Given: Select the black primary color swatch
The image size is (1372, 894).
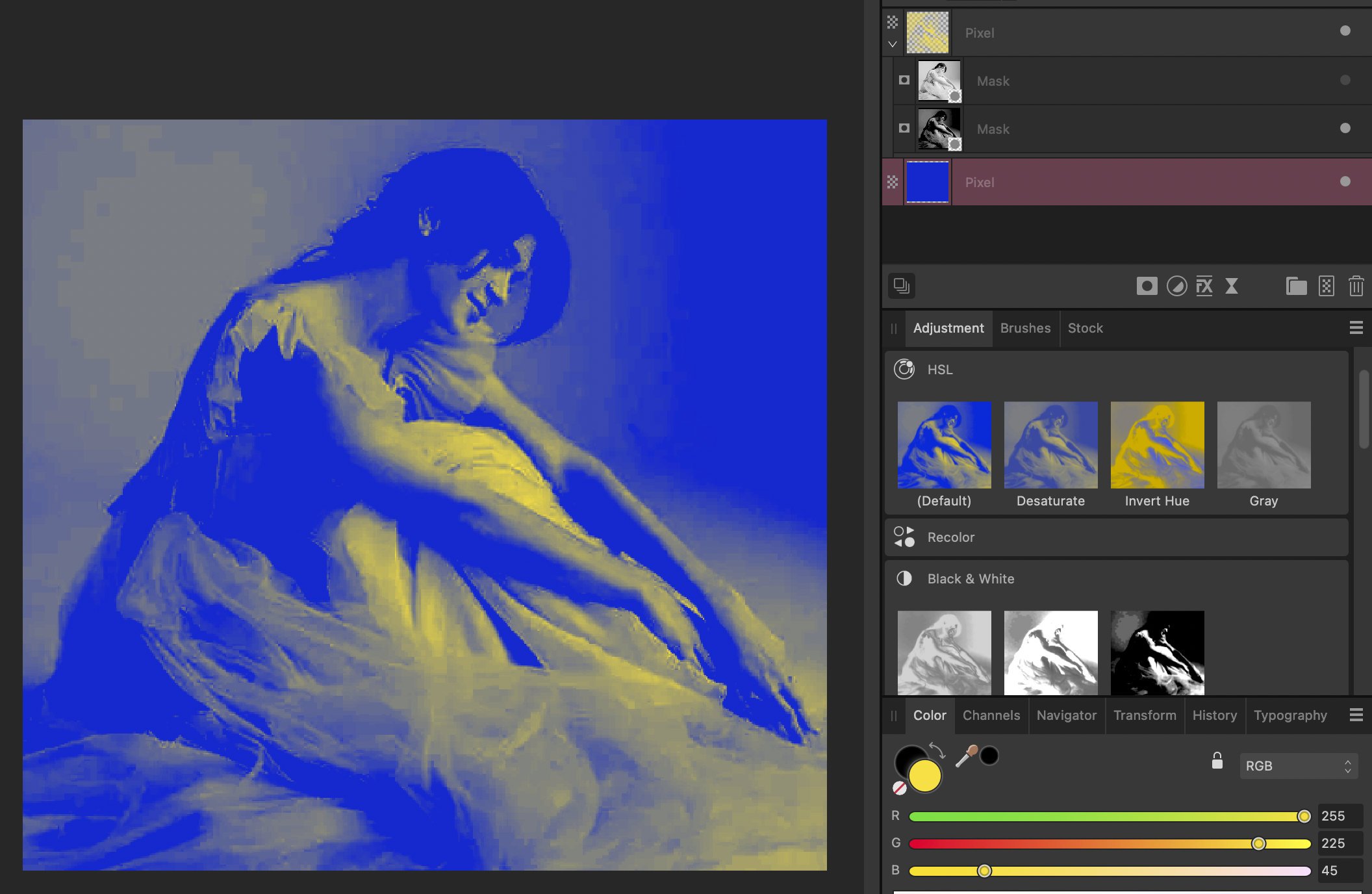Looking at the screenshot, I should [x=907, y=758].
